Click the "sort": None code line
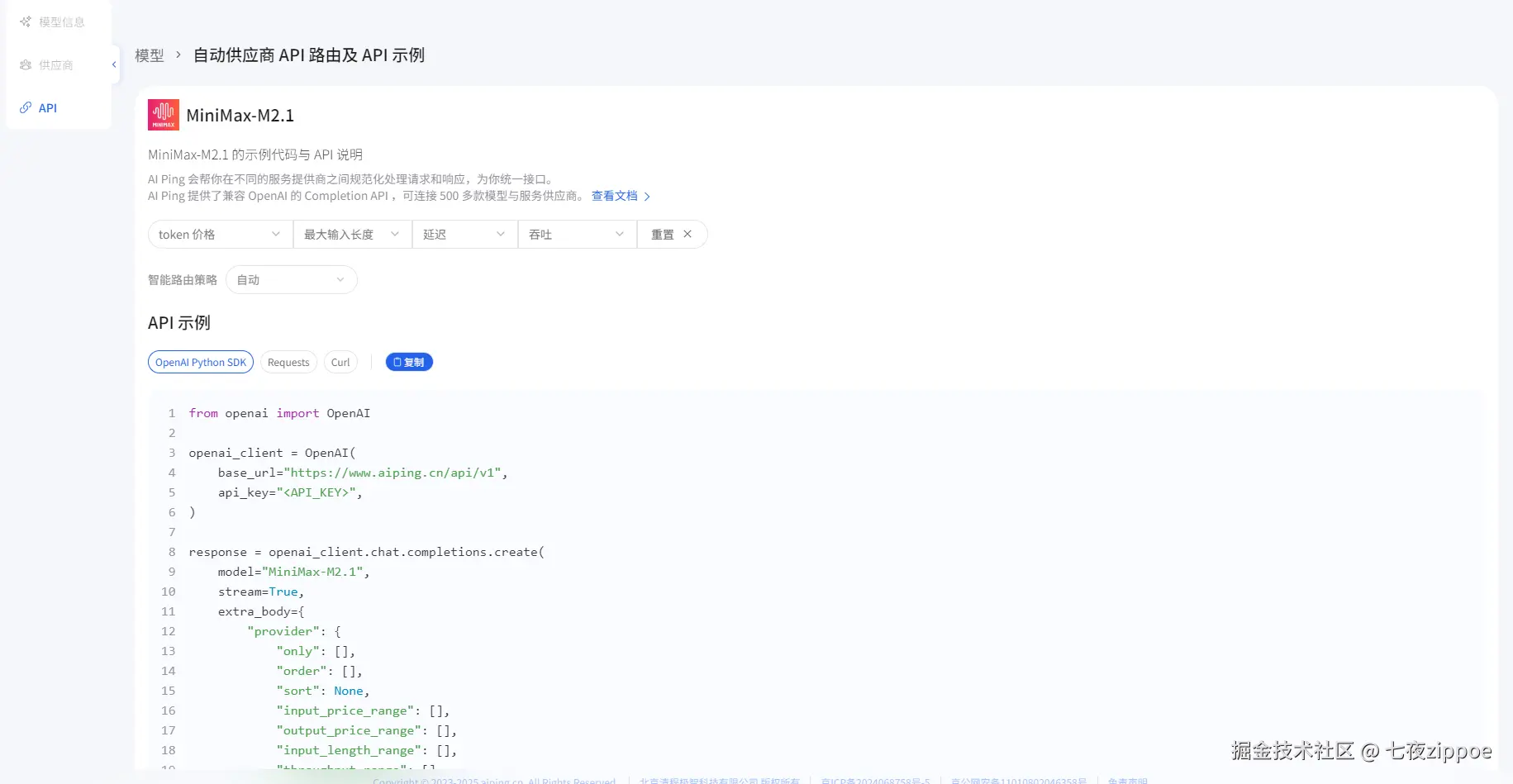The image size is (1513, 784). point(323,691)
